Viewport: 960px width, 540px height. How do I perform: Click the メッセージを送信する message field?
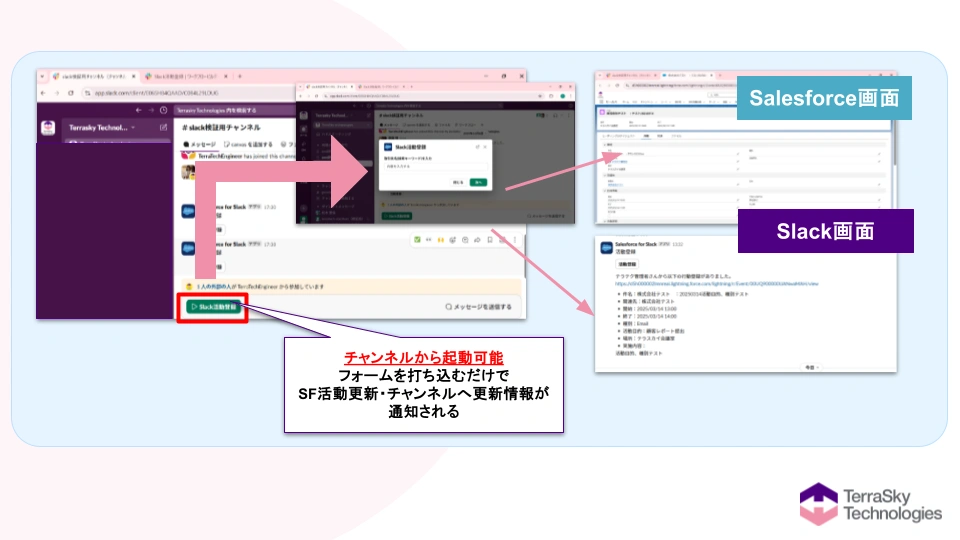click(x=478, y=307)
